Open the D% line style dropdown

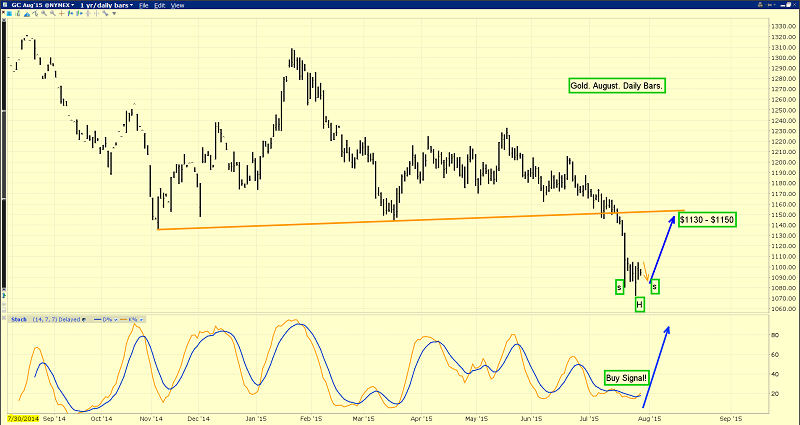click(107, 319)
